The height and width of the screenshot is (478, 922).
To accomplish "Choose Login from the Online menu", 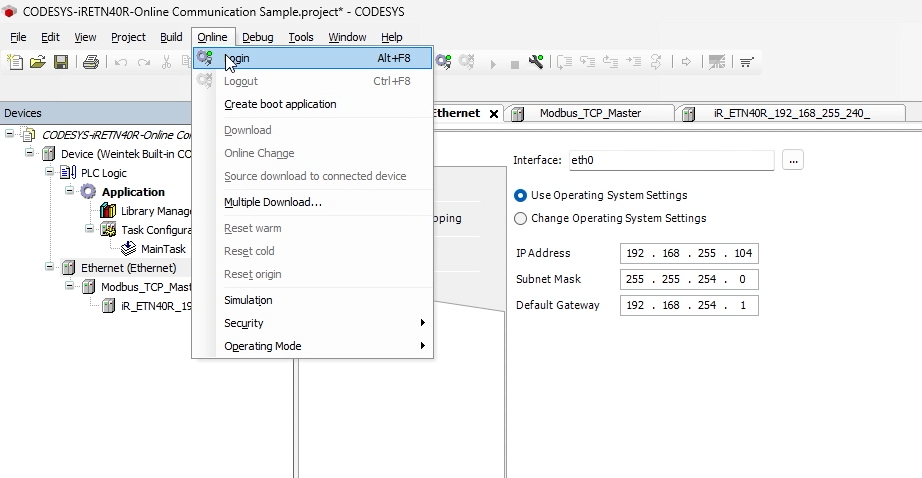I will click(313, 58).
